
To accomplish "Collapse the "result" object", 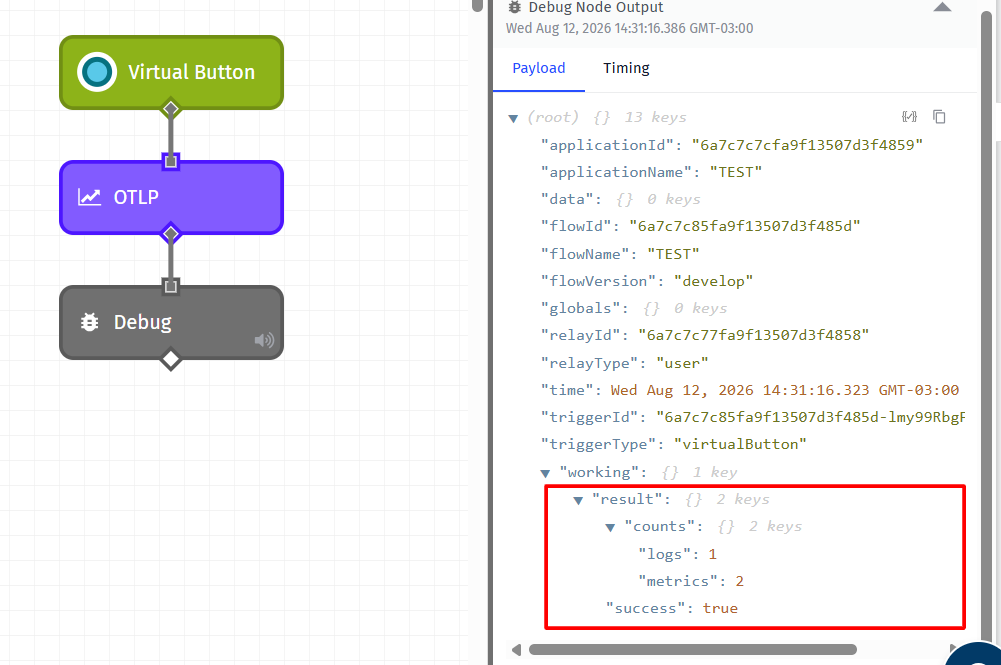I will pos(578,501).
